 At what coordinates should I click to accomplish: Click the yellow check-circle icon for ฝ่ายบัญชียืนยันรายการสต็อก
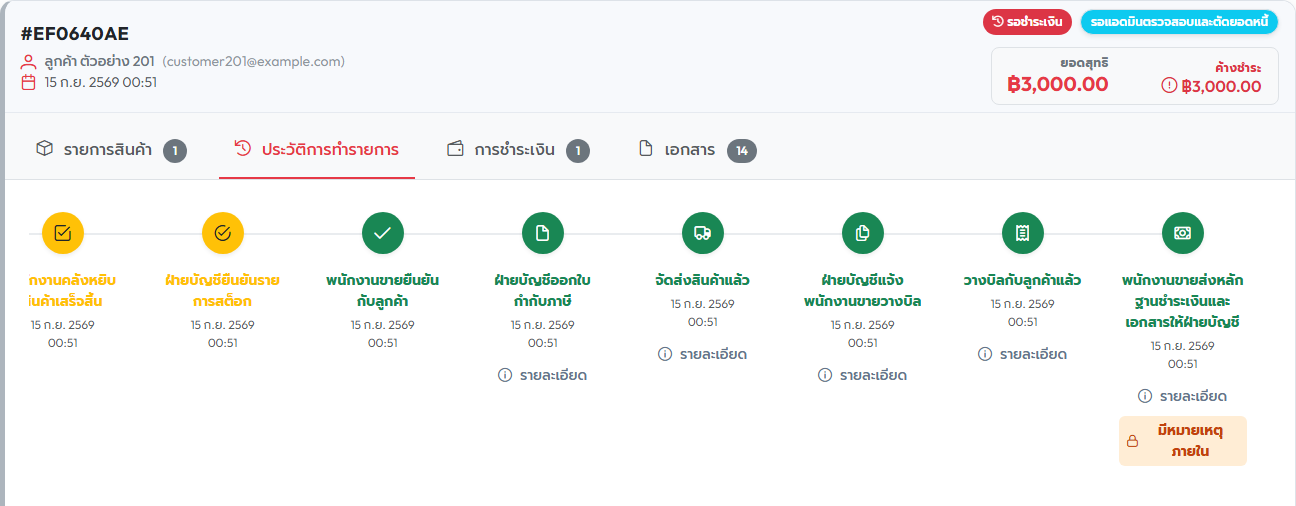click(223, 233)
